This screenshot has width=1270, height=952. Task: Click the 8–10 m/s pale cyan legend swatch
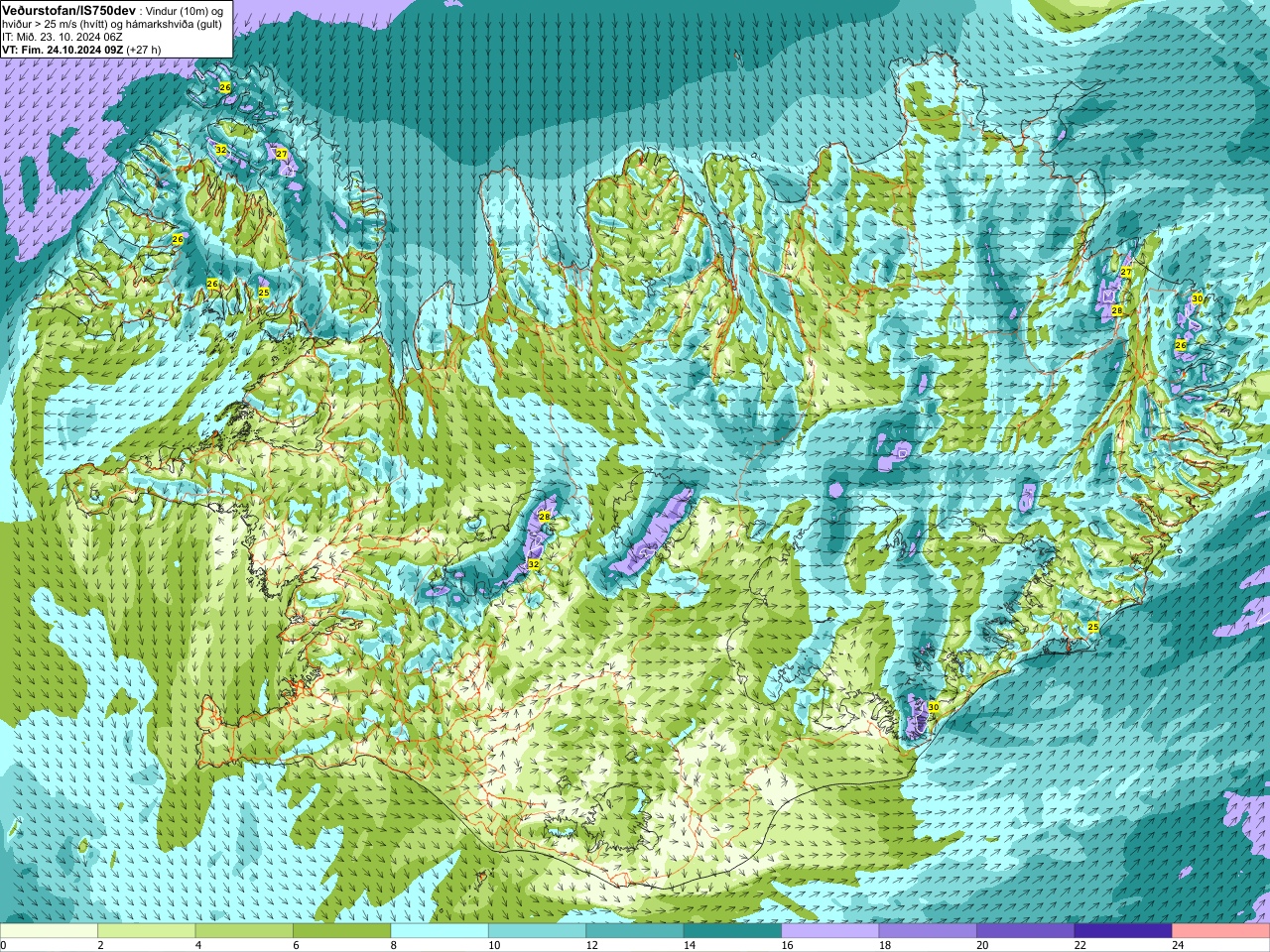pyautogui.click(x=440, y=930)
